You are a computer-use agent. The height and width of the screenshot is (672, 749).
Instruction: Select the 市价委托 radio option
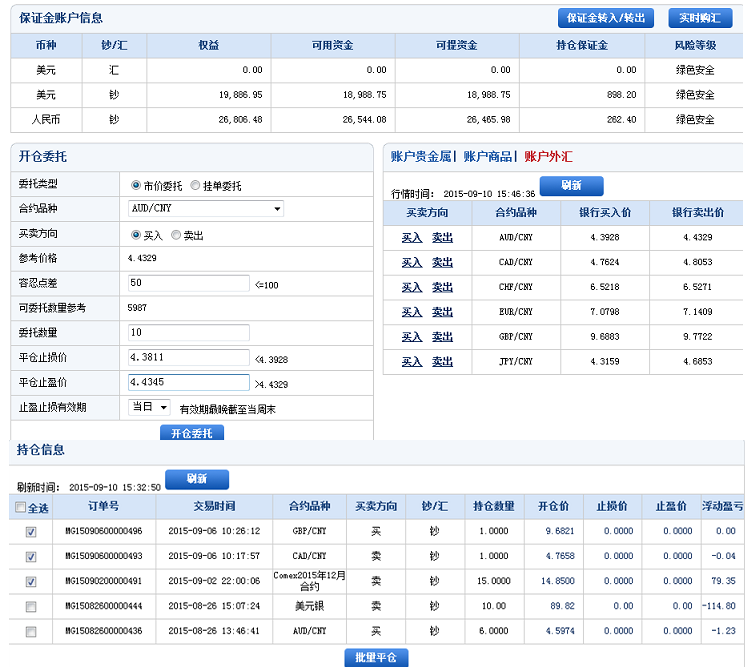pyautogui.click(x=136, y=185)
